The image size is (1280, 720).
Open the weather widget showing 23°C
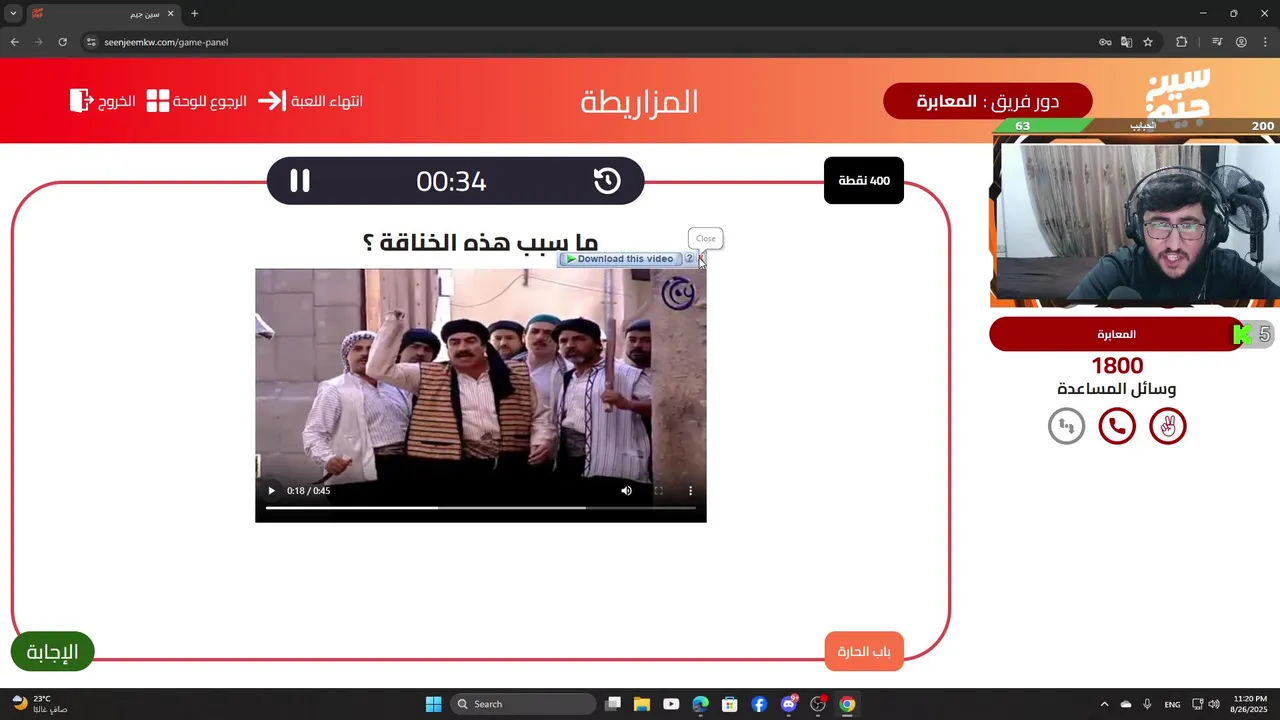40,704
